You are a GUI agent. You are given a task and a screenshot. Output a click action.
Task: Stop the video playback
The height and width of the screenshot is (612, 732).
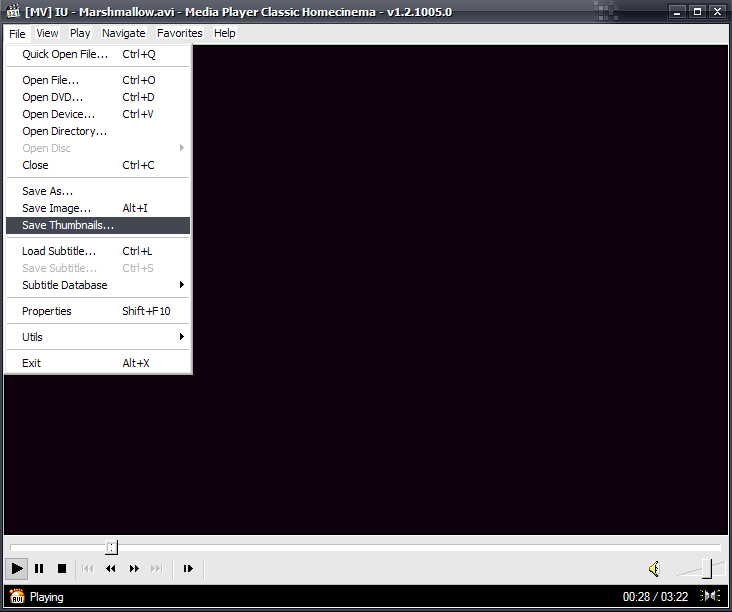click(62, 569)
